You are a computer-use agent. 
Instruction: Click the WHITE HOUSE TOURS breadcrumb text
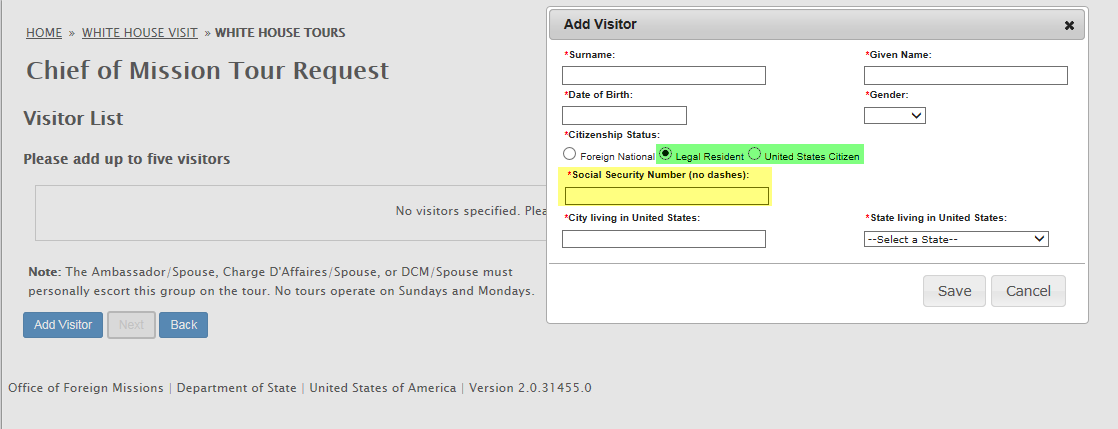click(280, 33)
